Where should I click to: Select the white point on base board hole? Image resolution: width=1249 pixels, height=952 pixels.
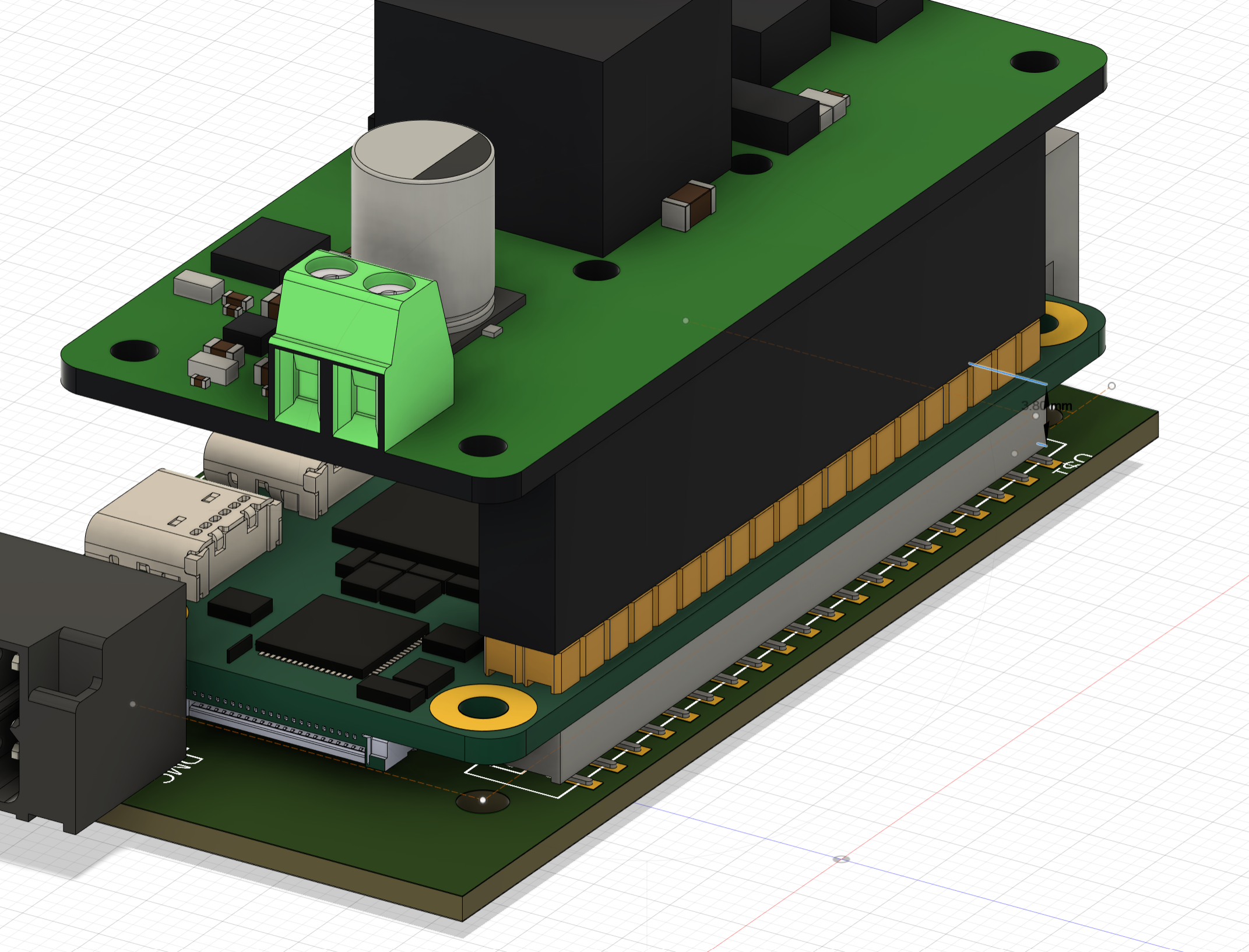pyautogui.click(x=483, y=800)
